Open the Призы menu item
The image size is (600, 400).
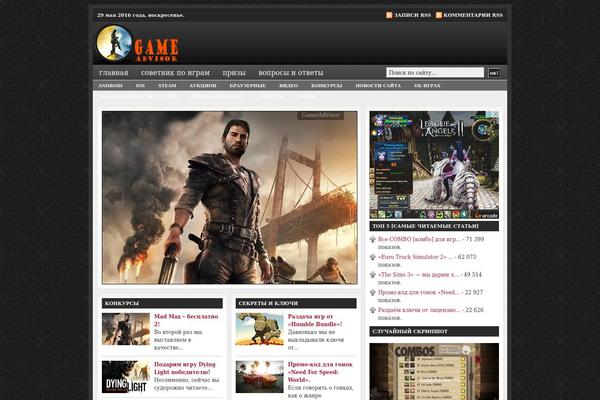coord(234,72)
